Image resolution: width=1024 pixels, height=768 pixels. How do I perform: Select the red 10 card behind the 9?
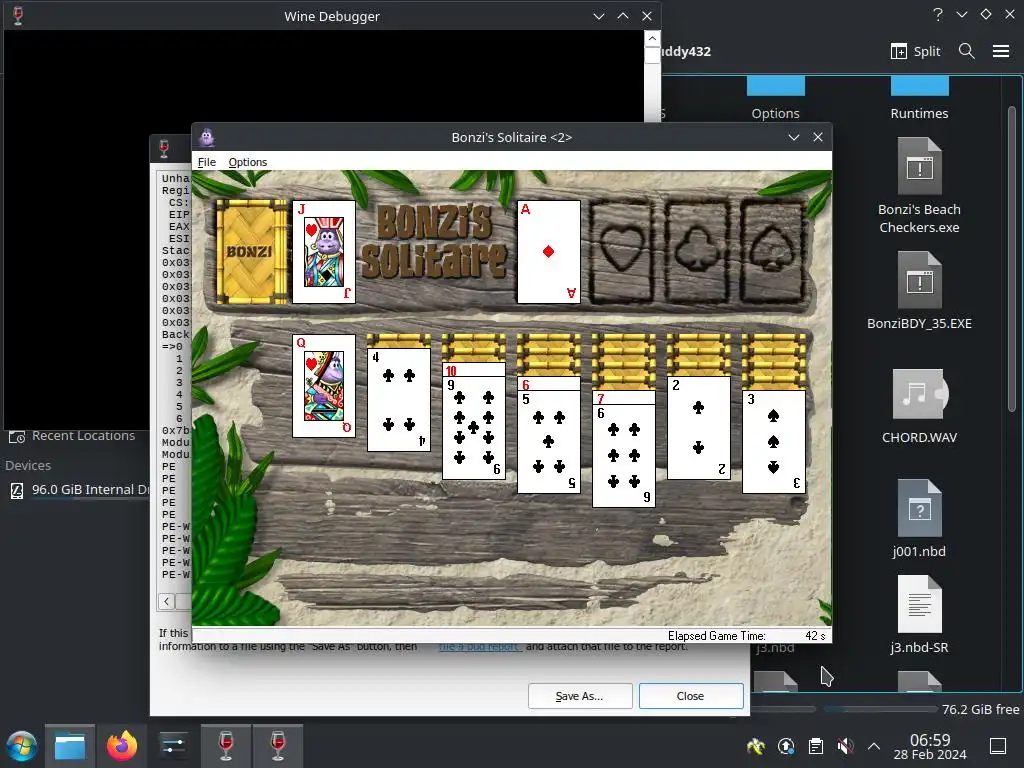(x=474, y=370)
